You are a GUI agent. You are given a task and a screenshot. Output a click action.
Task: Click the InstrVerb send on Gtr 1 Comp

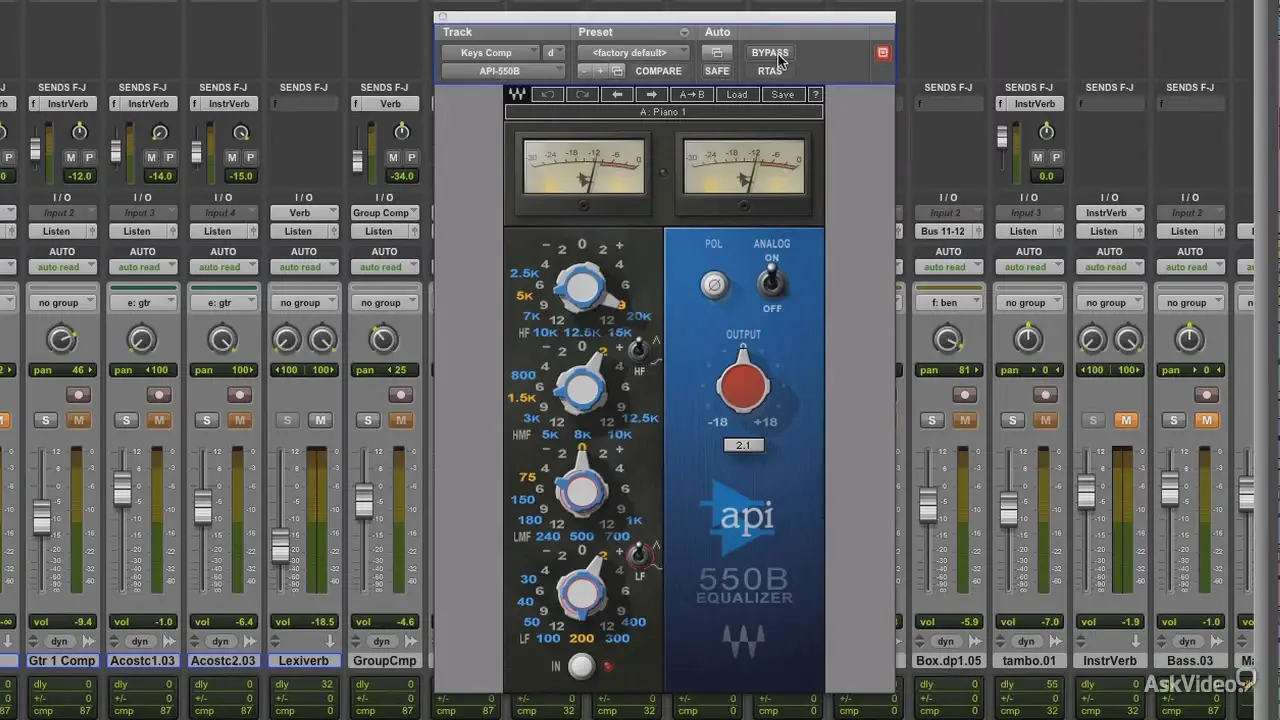tap(68, 104)
